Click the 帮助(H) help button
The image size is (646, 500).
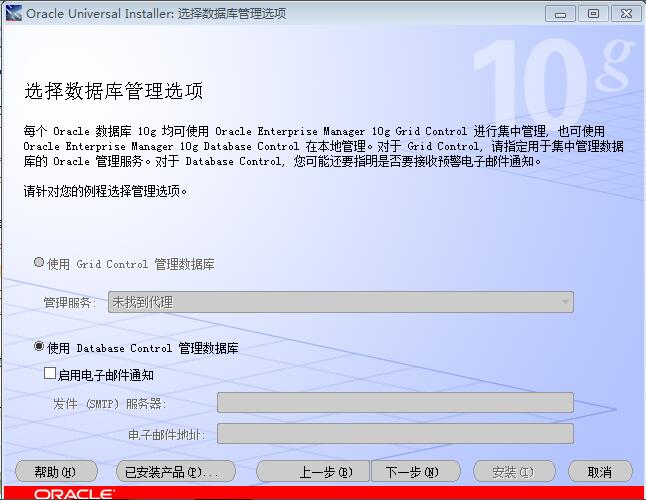tap(56, 472)
